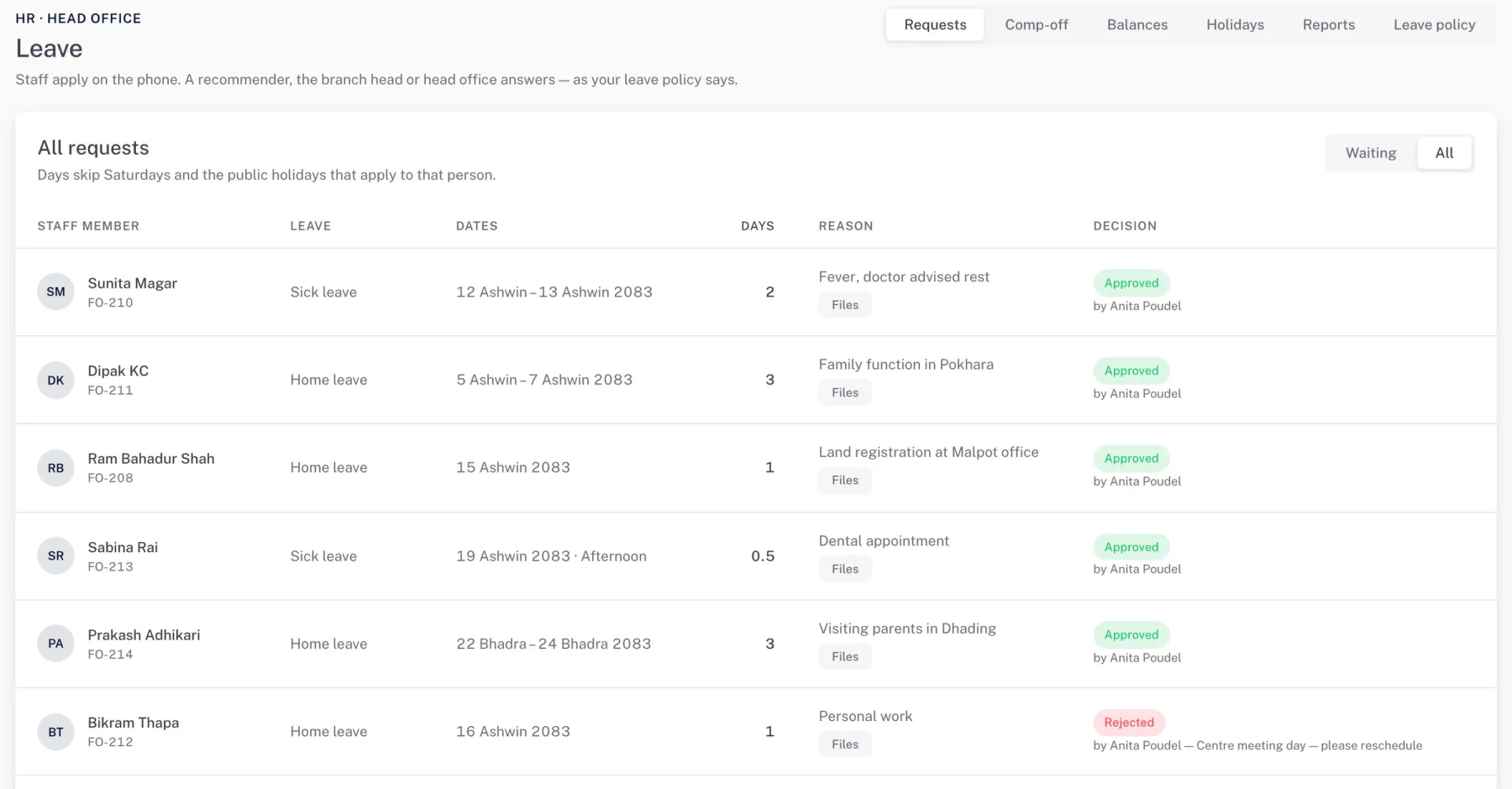Show All requests filter
1512x789 pixels.
(1444, 153)
